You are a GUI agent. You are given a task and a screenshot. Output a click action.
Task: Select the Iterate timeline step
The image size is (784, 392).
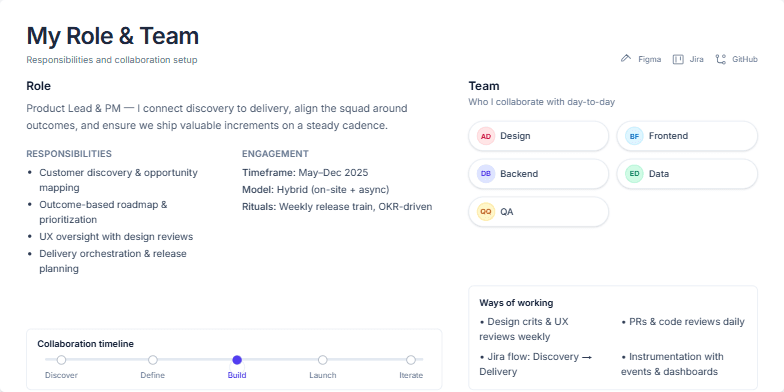(x=411, y=360)
